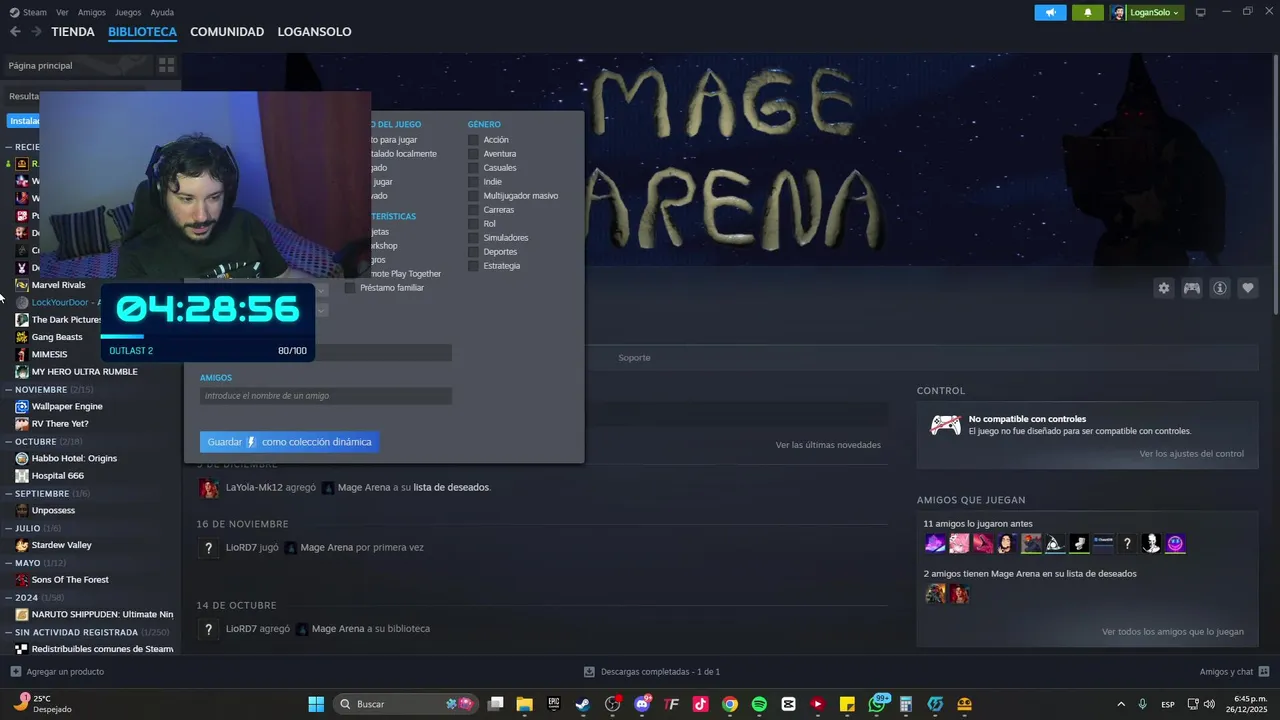Screen dimensions: 1280x720
Task: Open the announcements megaphone button
Action: click(1050, 12)
